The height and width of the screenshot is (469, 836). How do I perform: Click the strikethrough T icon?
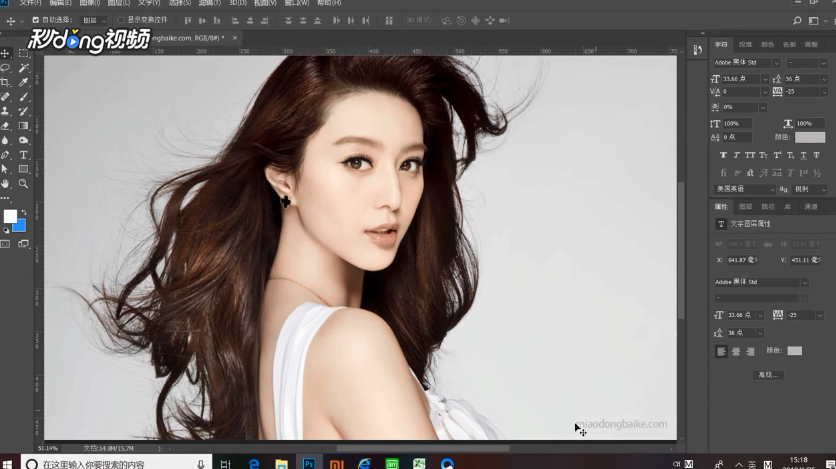coord(816,155)
